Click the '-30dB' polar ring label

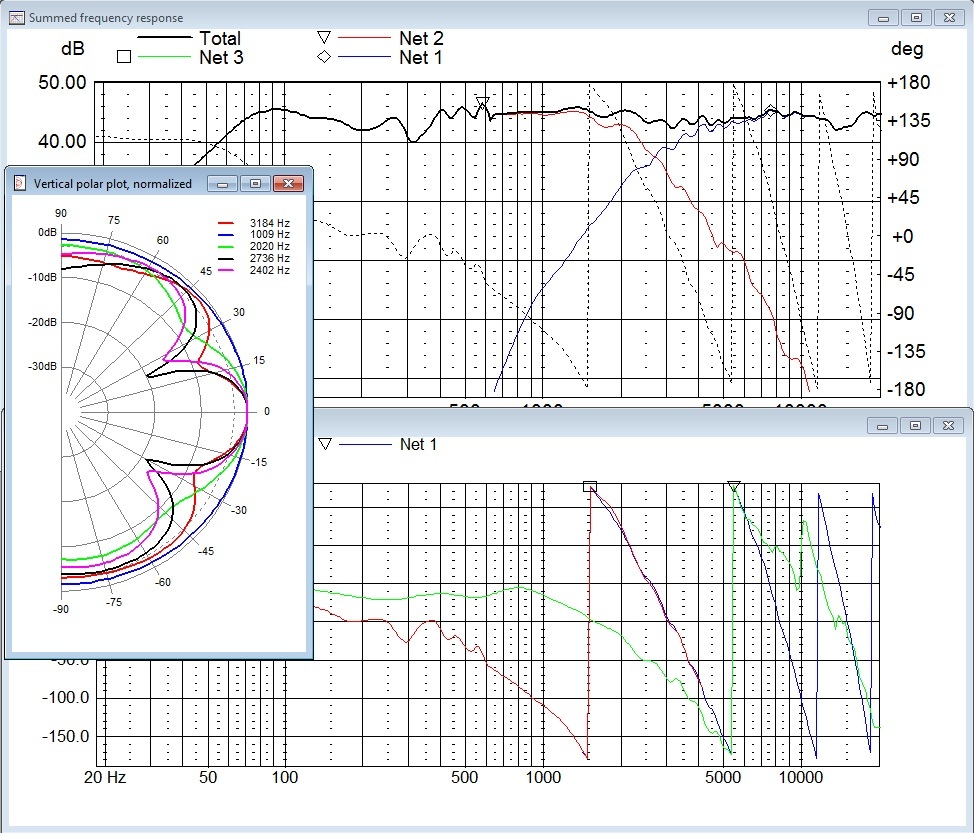pyautogui.click(x=42, y=366)
